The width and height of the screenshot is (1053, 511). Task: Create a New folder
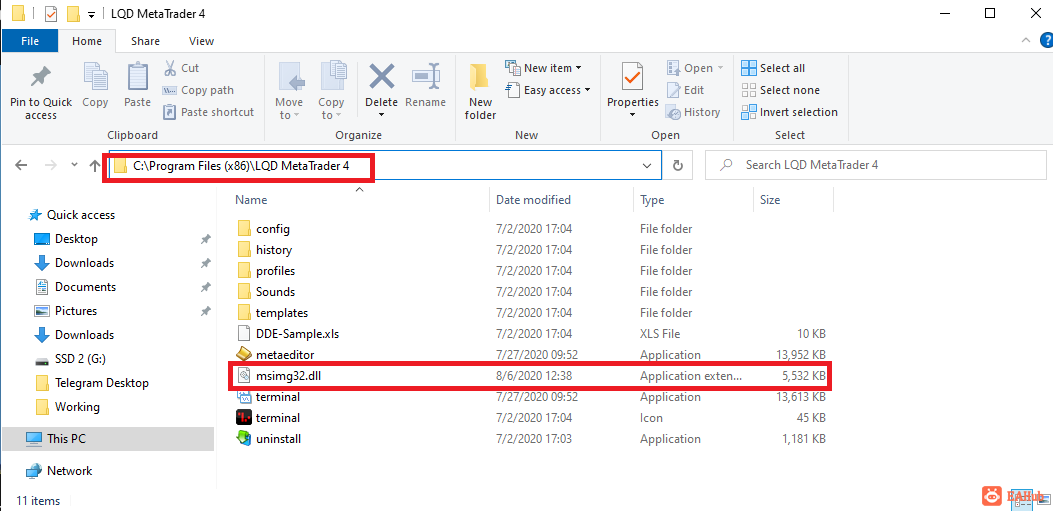(480, 91)
